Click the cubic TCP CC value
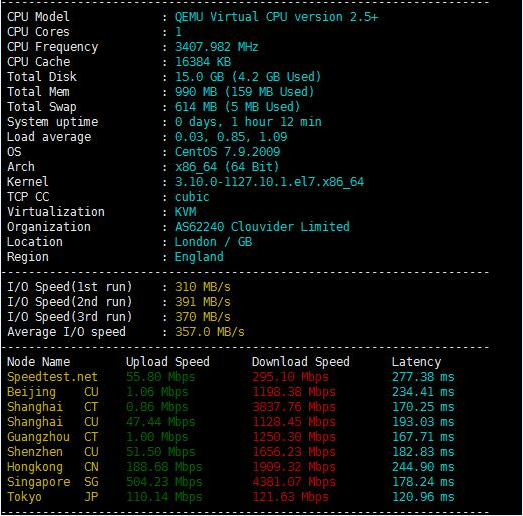Screen dimensions: 523x516 [x=192, y=197]
